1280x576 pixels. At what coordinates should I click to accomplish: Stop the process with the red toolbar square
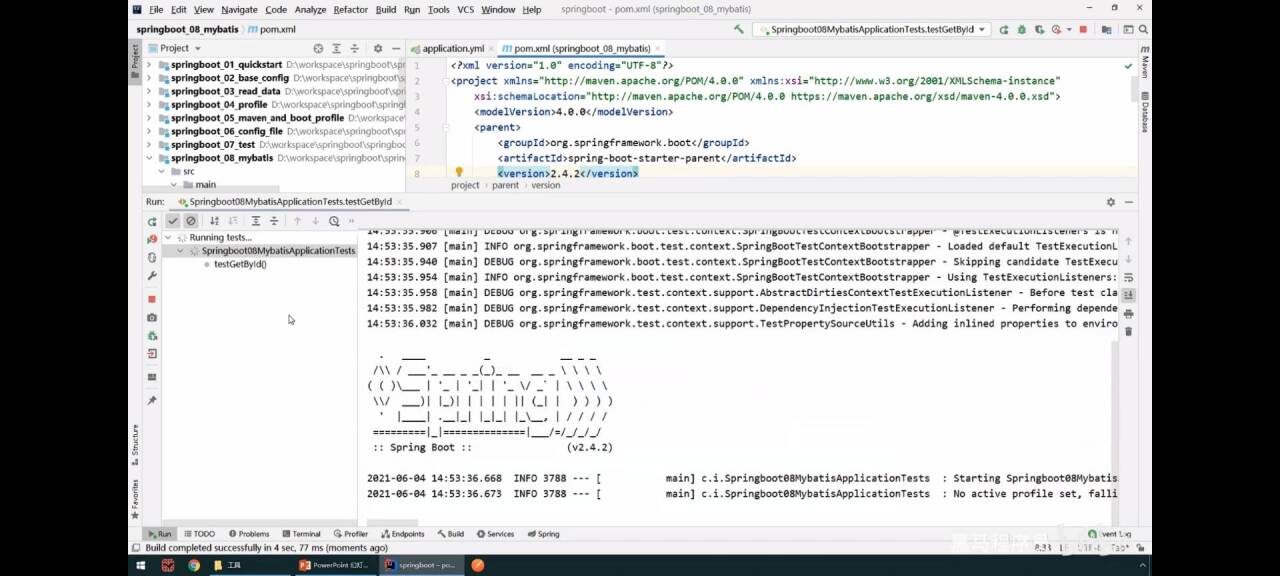[x=1083, y=29]
